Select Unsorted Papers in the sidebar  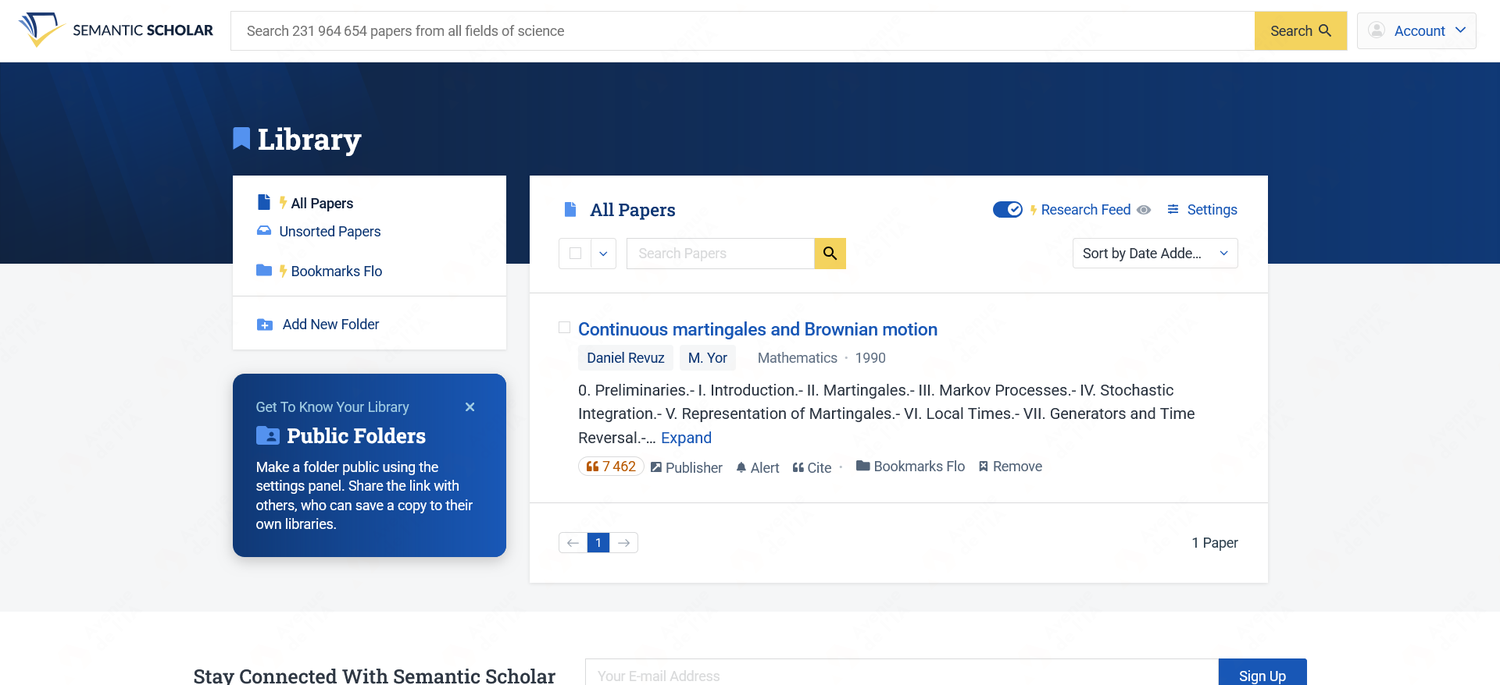pyautogui.click(x=329, y=232)
